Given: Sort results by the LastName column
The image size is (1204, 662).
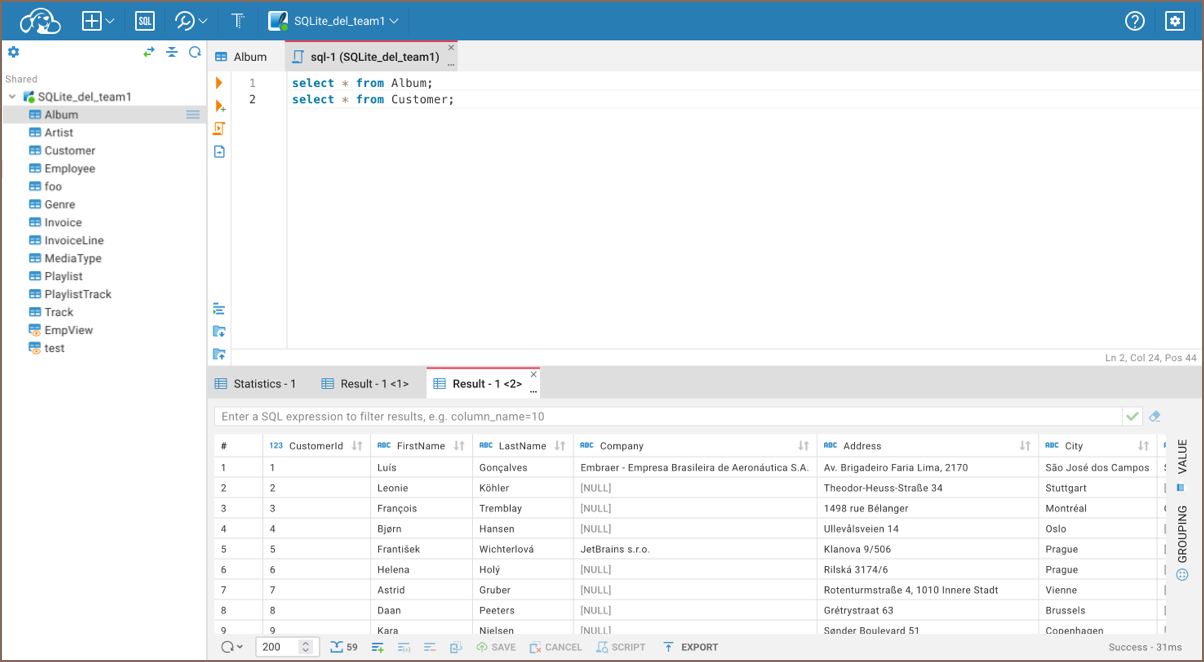Looking at the screenshot, I should tap(560, 446).
